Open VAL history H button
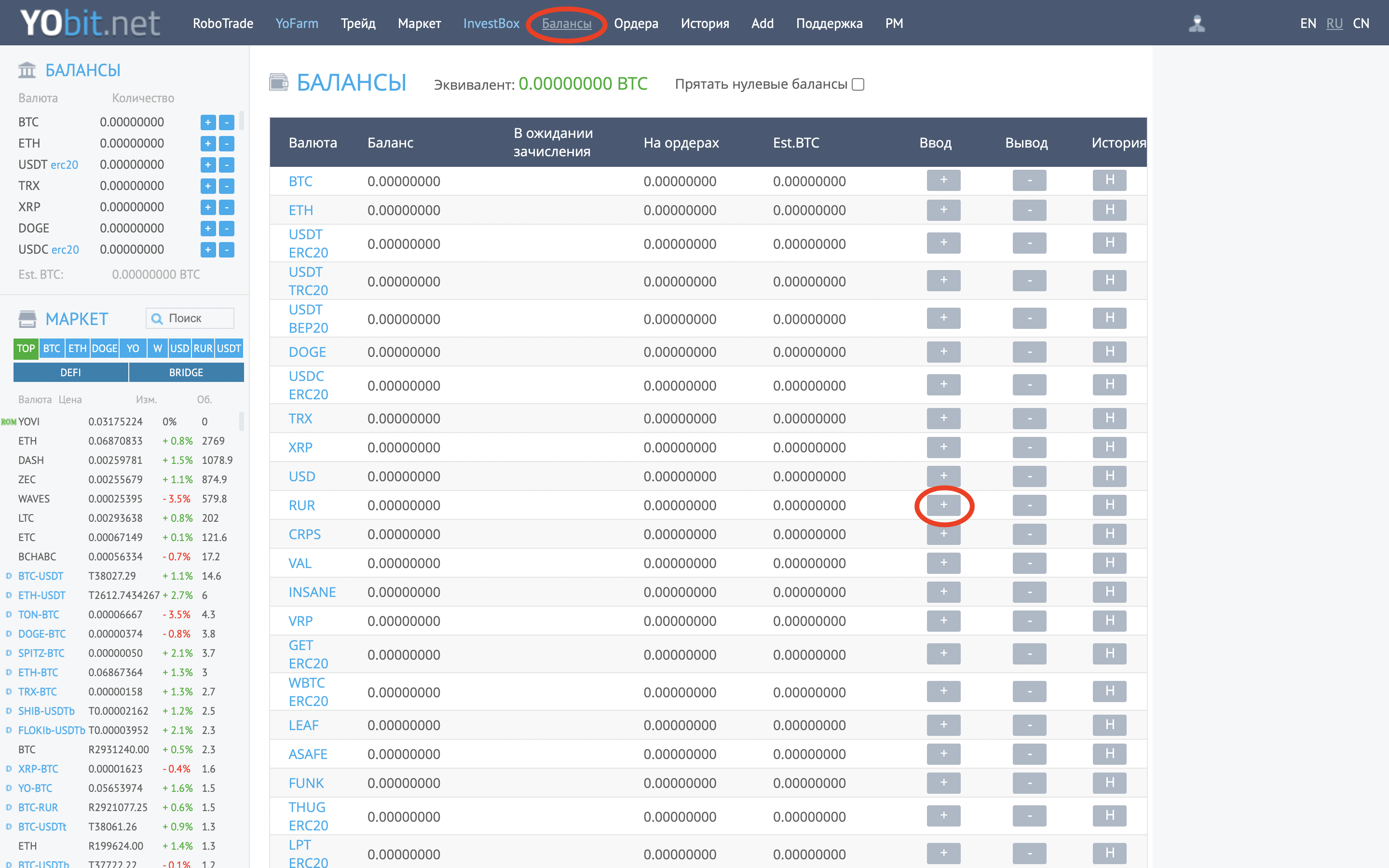The width and height of the screenshot is (1389, 868). [1109, 563]
